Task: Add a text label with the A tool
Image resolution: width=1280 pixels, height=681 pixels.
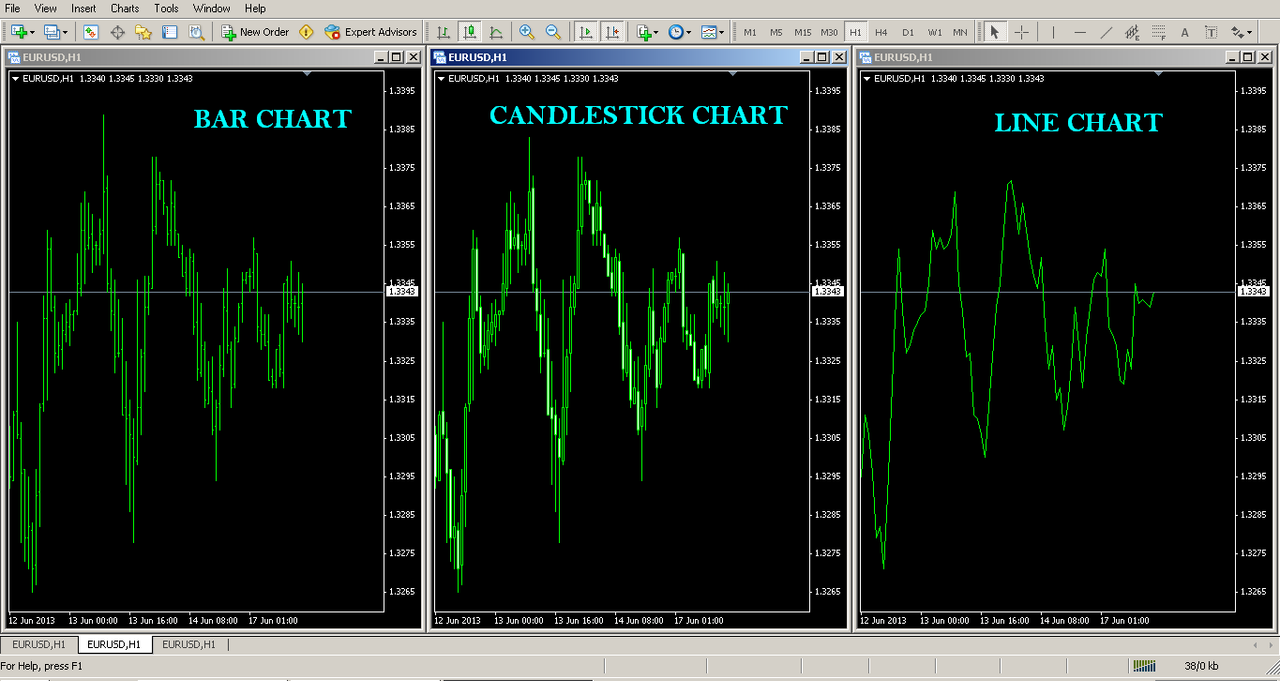Action: pyautogui.click(x=1185, y=31)
